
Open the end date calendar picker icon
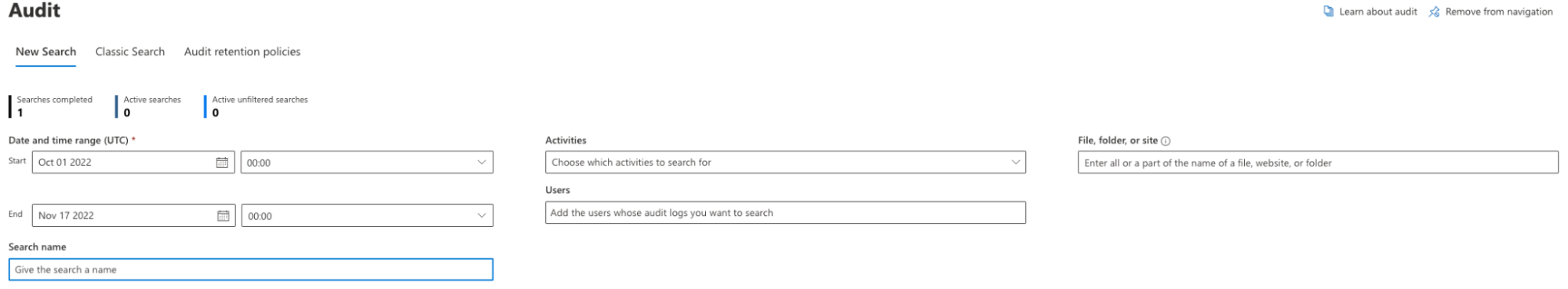pyautogui.click(x=223, y=216)
